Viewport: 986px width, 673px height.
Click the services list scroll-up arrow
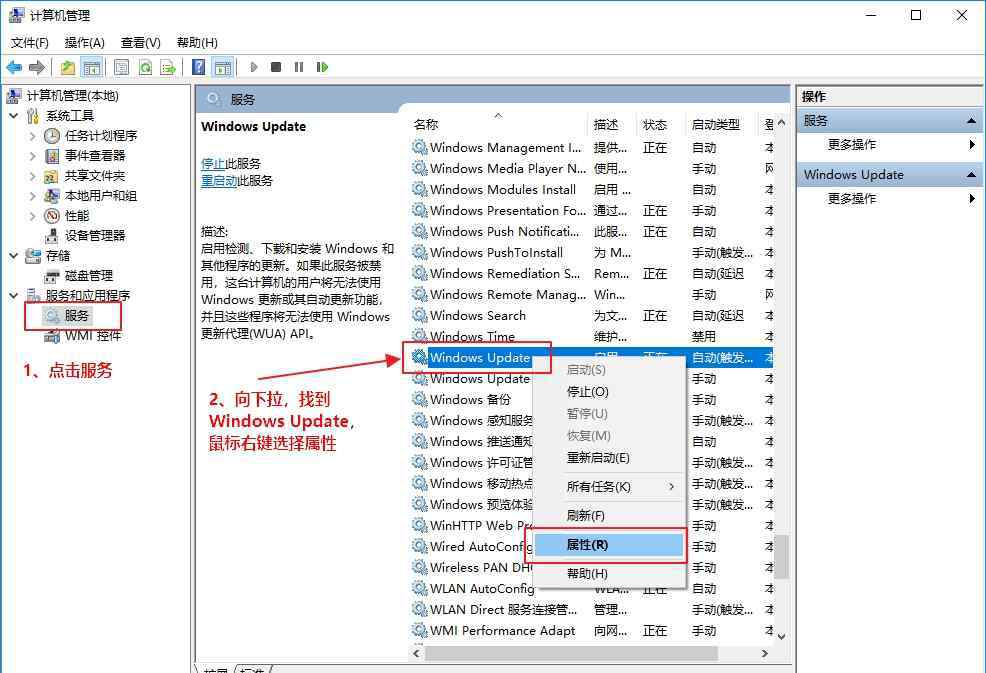[781, 123]
